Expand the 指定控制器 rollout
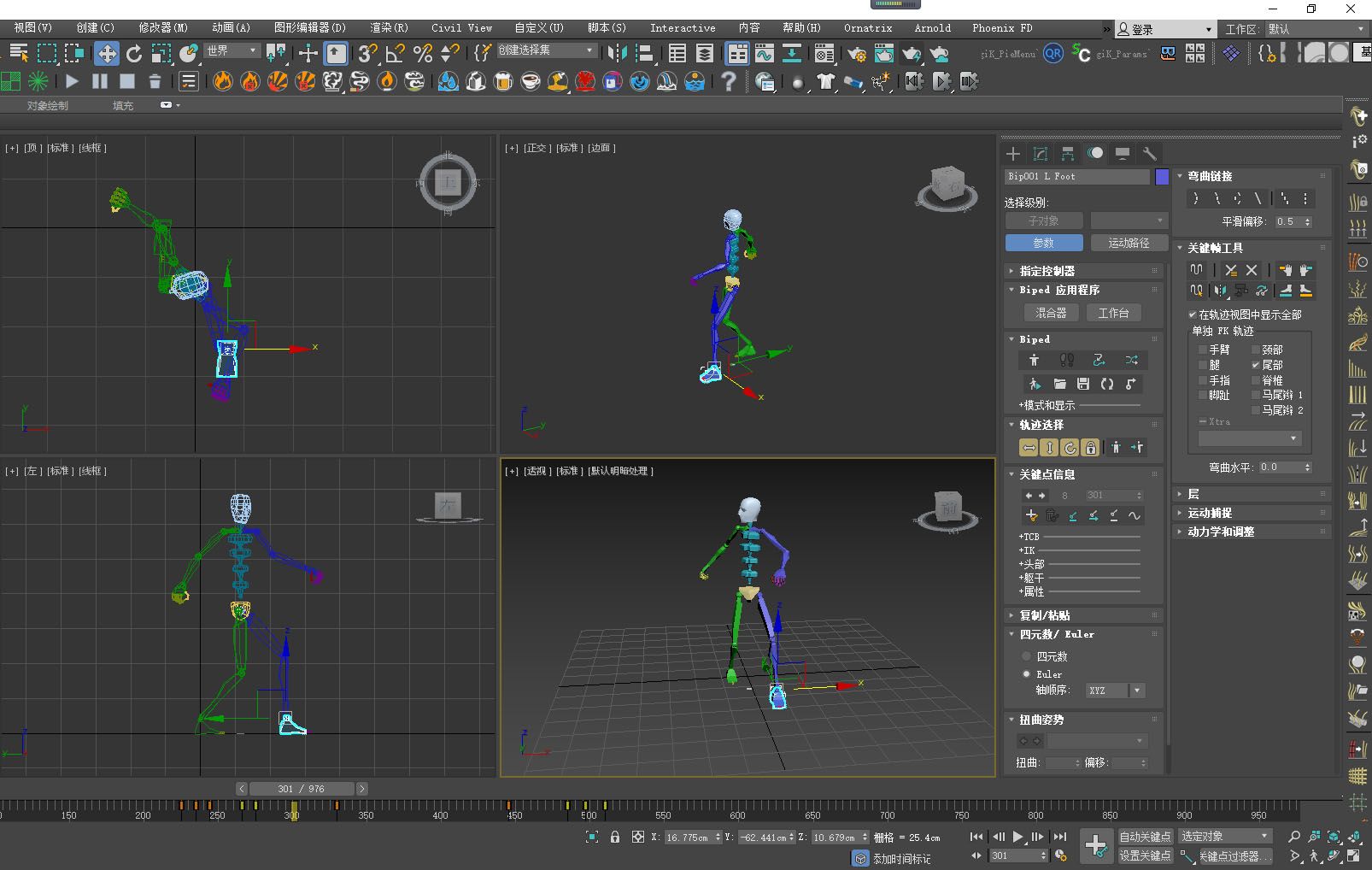1372x870 pixels. click(x=1047, y=271)
